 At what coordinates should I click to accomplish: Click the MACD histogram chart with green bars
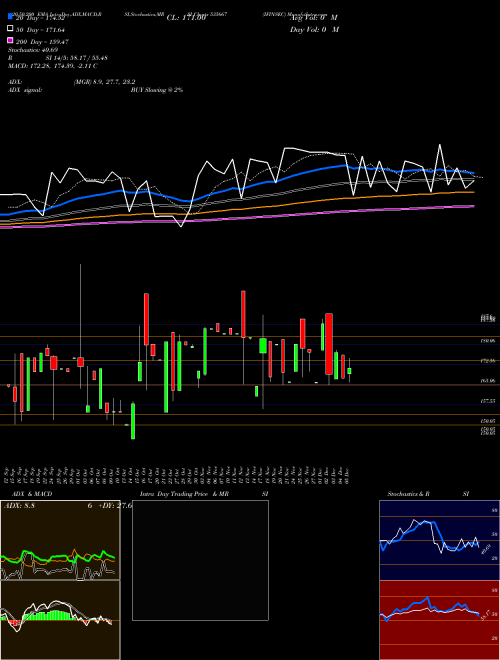(60, 620)
